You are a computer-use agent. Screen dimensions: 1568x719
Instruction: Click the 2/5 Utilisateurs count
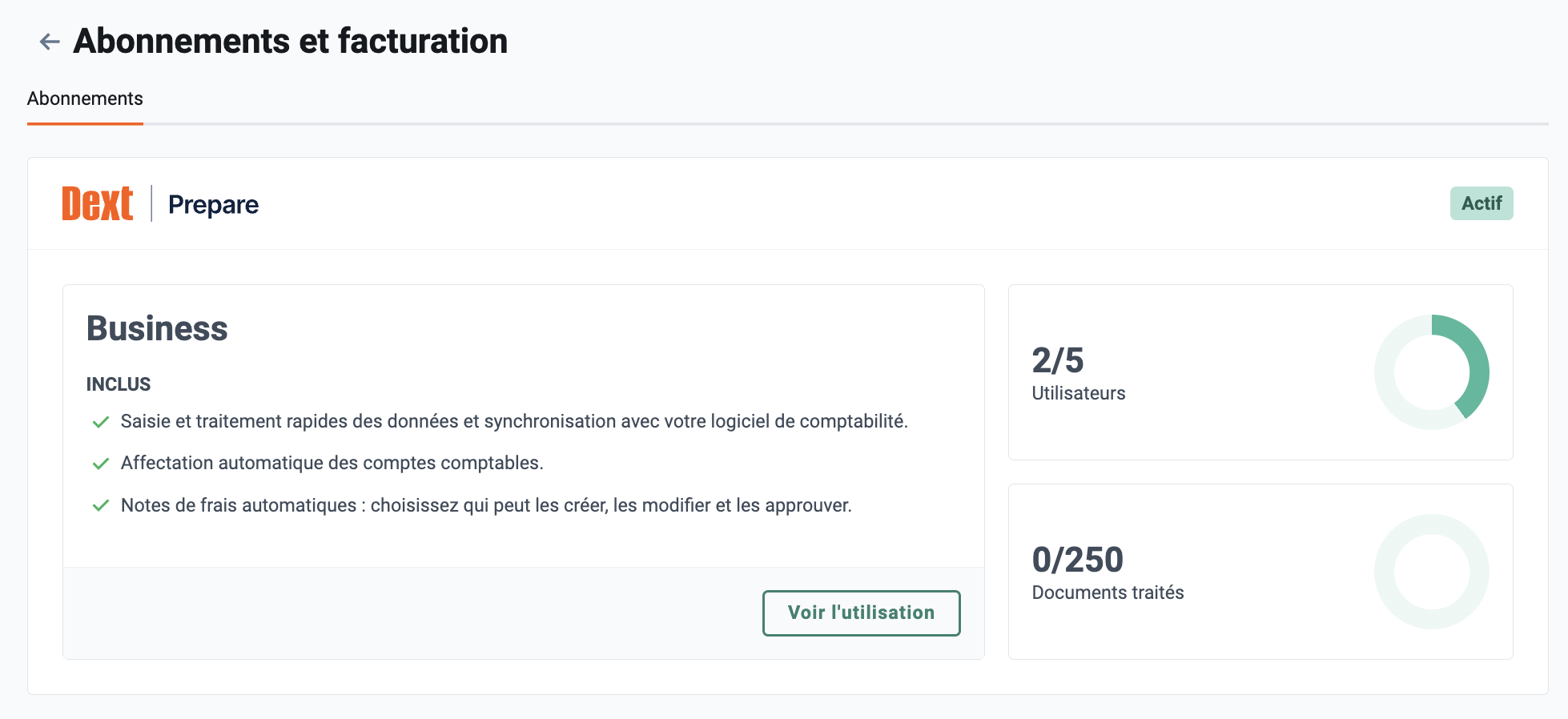coord(1057,360)
